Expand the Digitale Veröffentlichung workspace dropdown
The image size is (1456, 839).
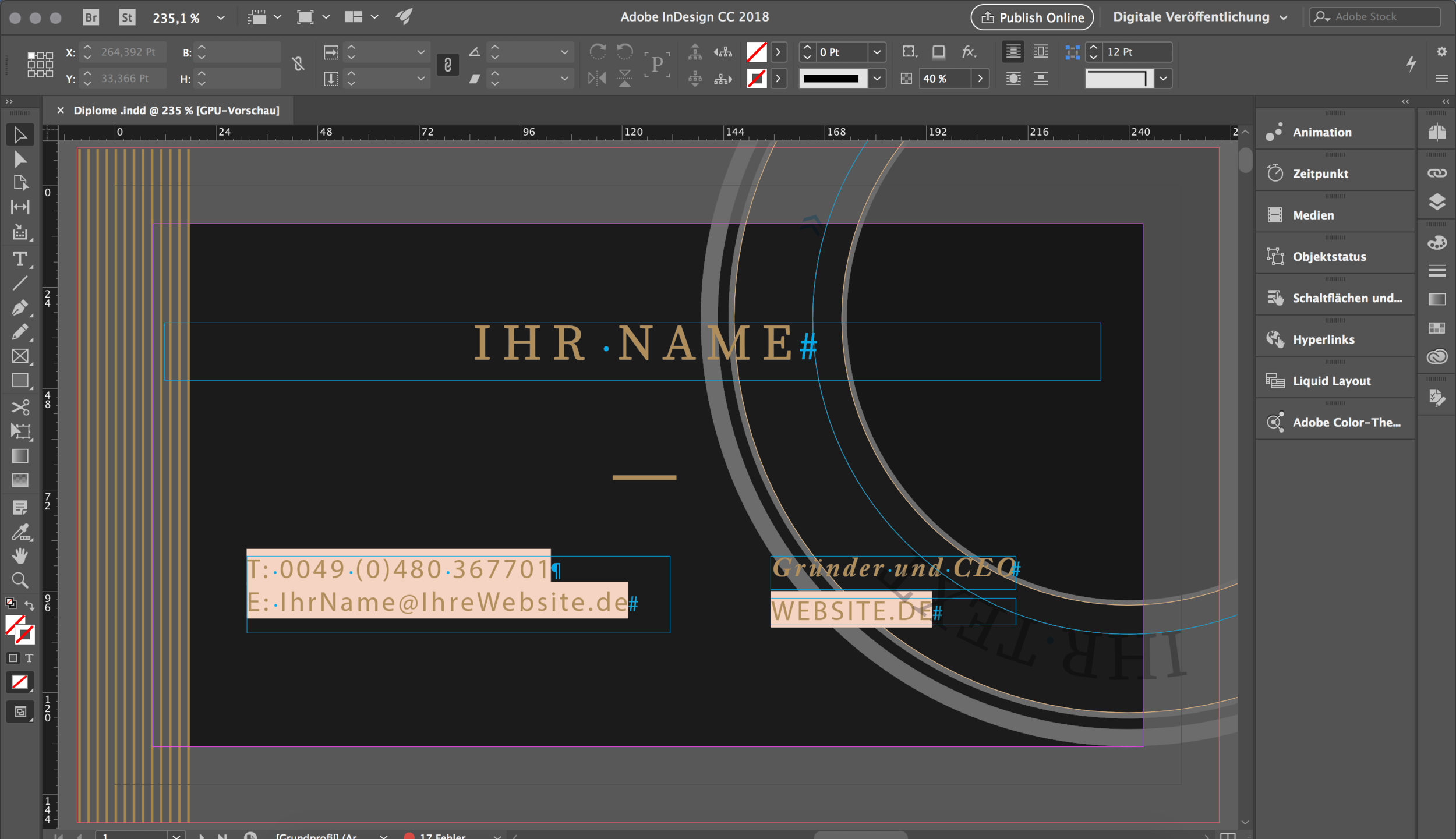pos(1283,18)
